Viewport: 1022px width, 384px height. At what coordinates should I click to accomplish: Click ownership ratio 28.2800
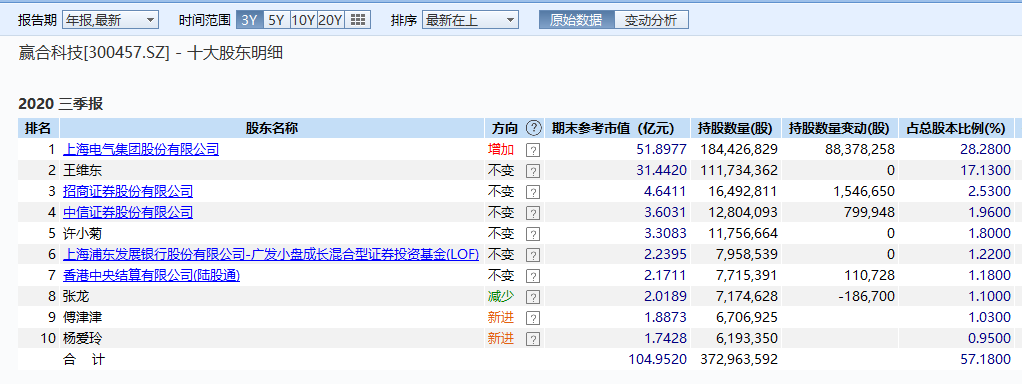(986, 149)
